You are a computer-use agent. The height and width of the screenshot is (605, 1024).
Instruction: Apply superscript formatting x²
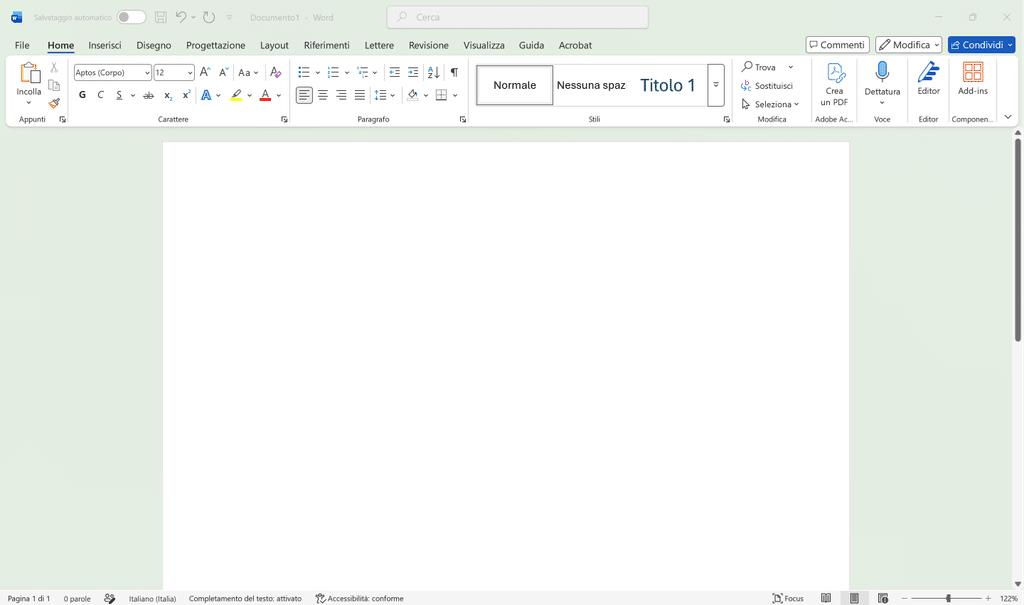click(186, 95)
